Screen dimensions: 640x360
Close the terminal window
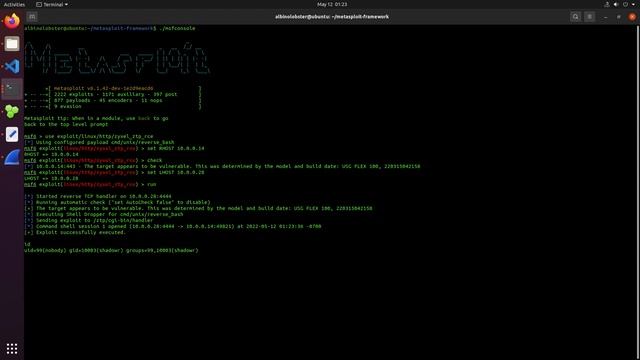pyautogui.click(x=632, y=17)
